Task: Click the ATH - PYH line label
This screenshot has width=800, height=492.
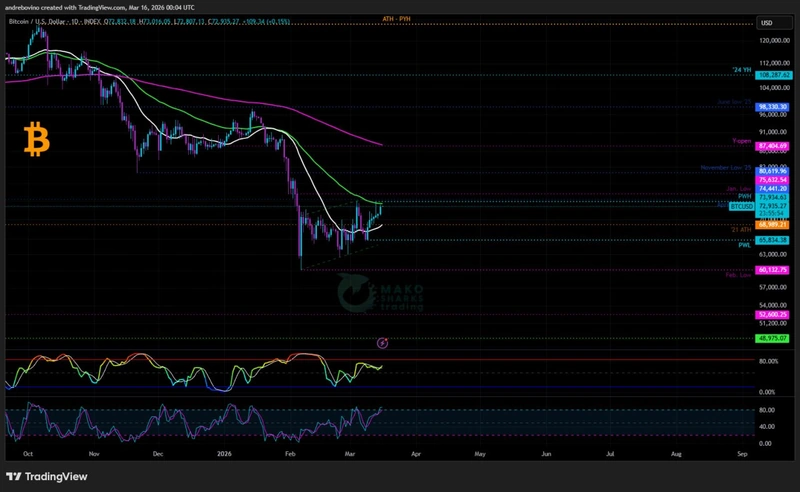Action: [x=396, y=19]
